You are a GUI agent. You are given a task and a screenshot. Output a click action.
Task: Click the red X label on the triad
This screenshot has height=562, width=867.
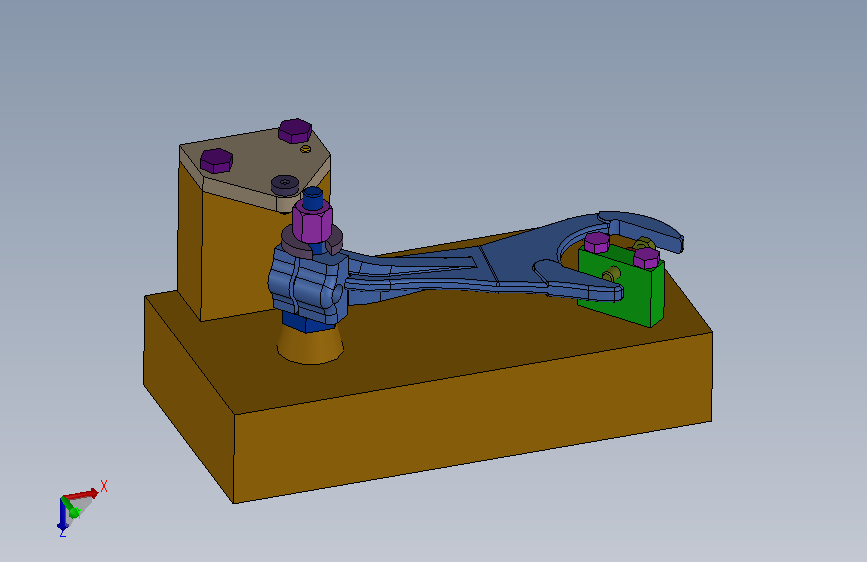(103, 487)
